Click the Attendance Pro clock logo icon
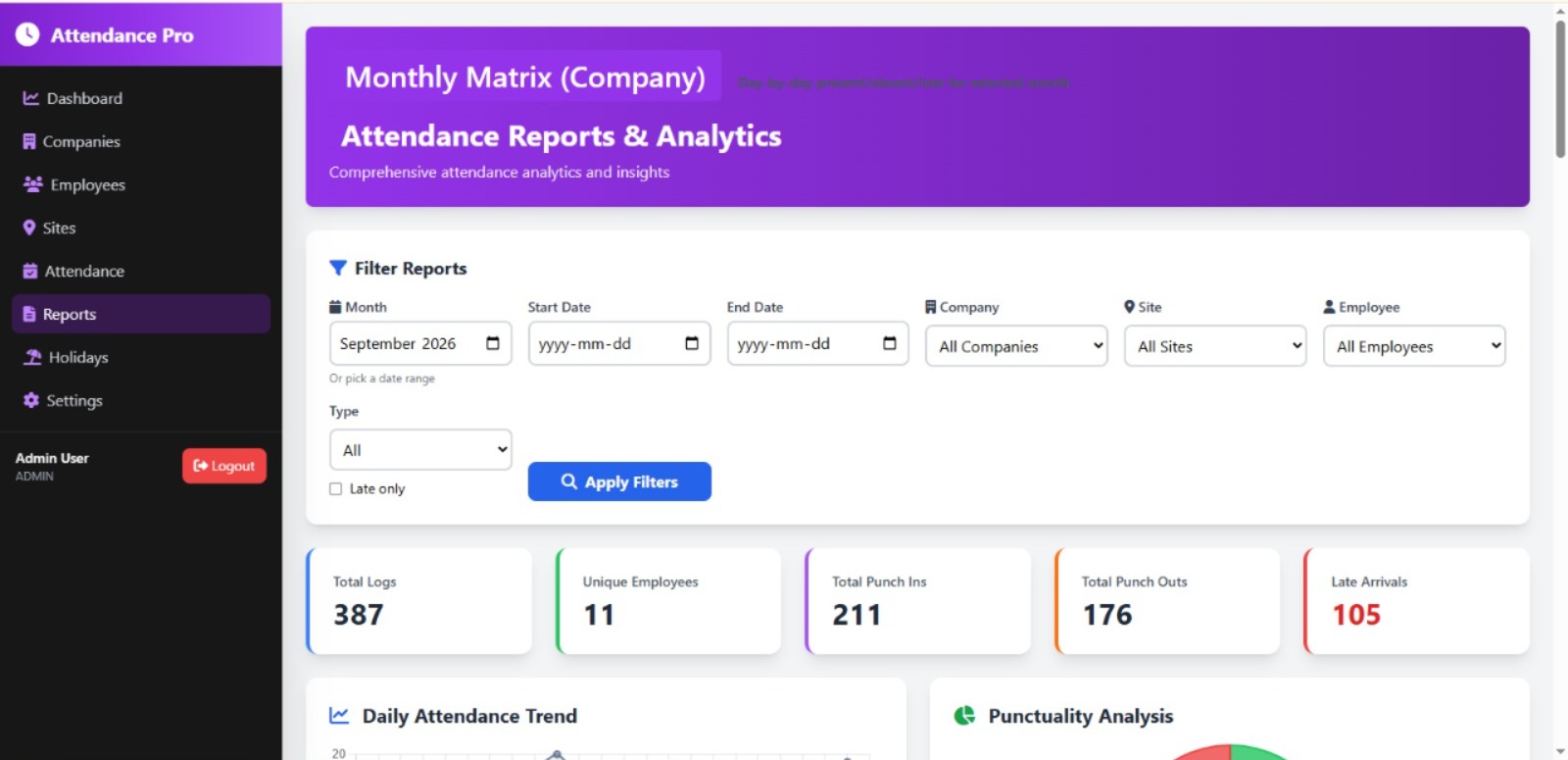This screenshot has height=760, width=1568. coord(27,34)
